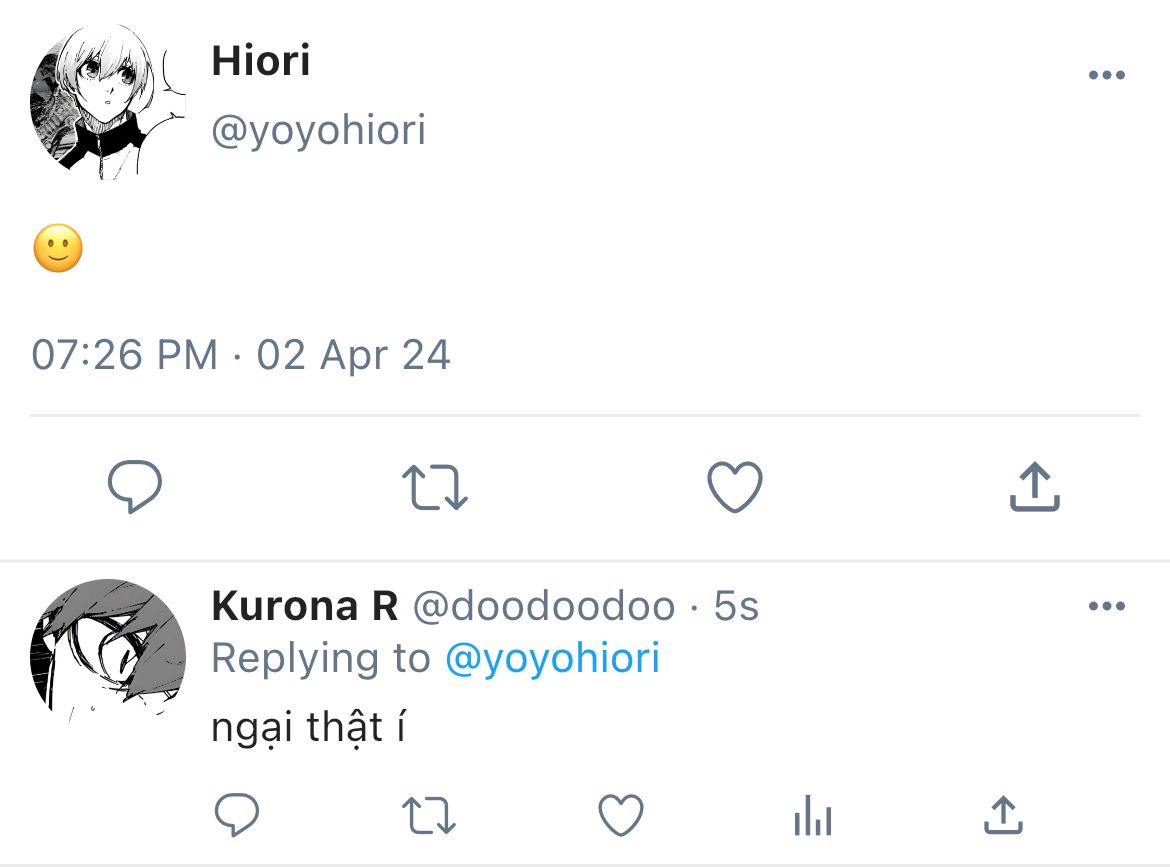Share Kurona R's reply
Screen dimensions: 1170x867
1003,816
